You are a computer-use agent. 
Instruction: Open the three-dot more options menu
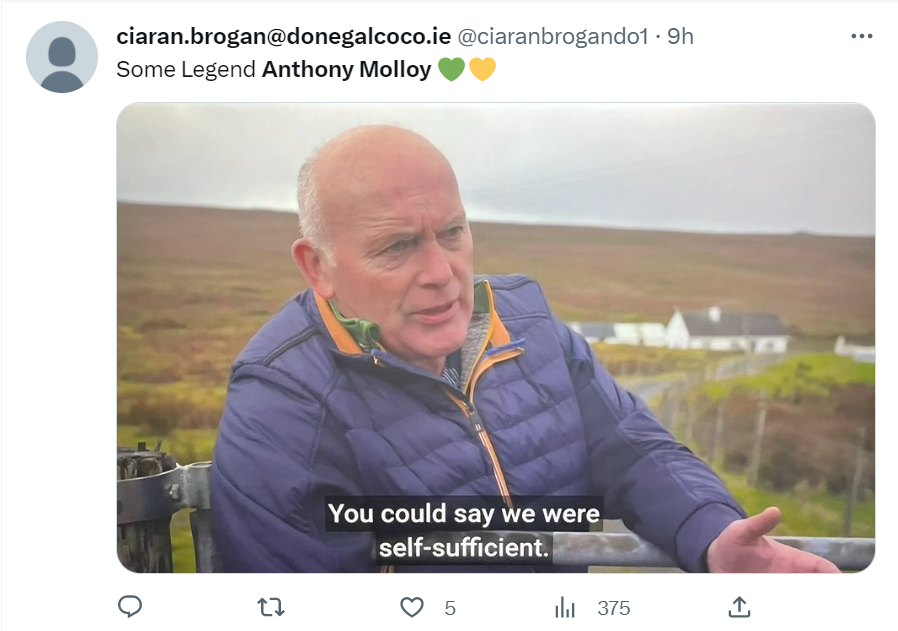861,36
